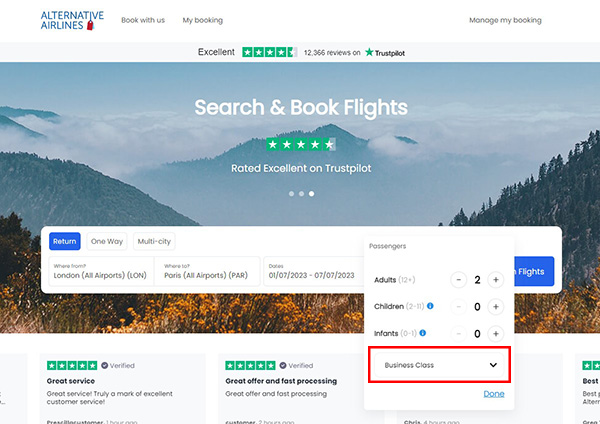Image resolution: width=600 pixels, height=424 pixels.
Task: Choose the Return trip type
Action: (65, 241)
